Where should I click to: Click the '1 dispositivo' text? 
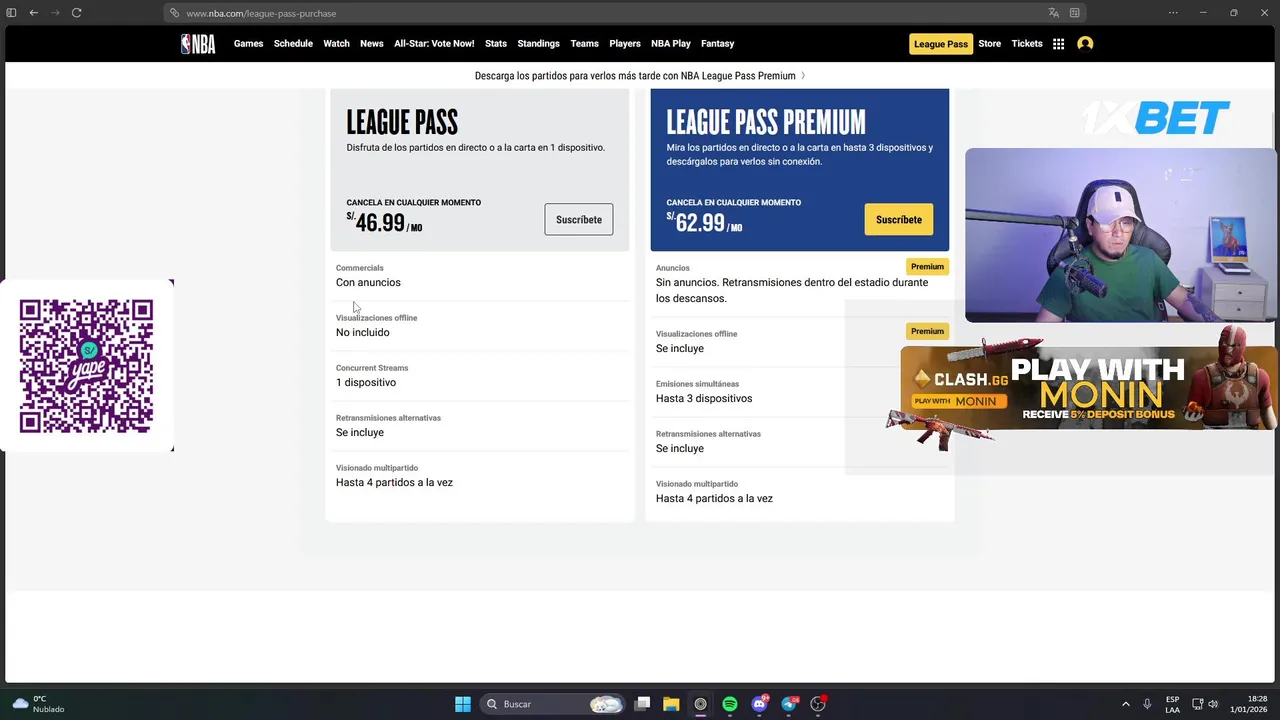coord(366,383)
